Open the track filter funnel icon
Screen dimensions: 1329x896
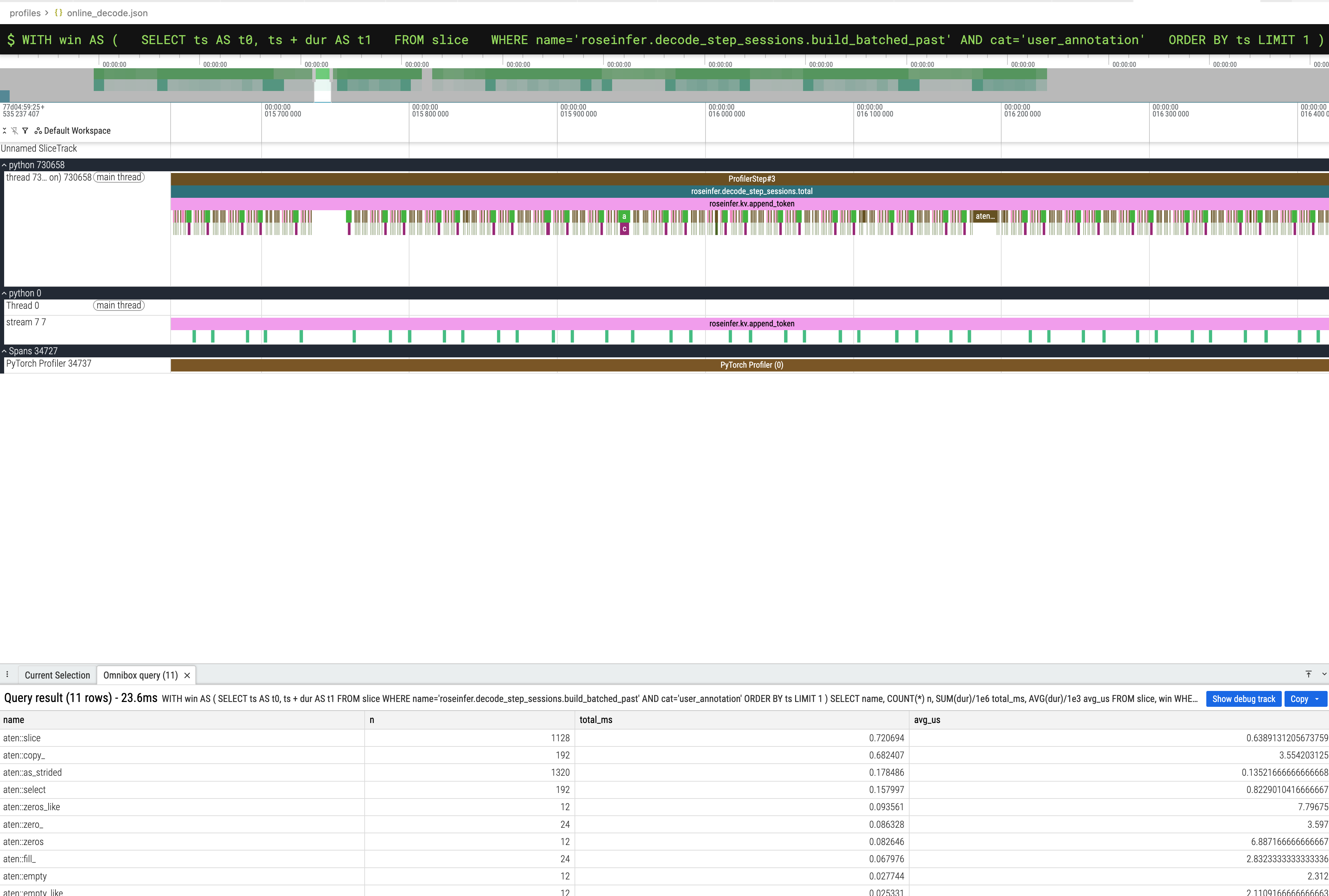[x=25, y=131]
